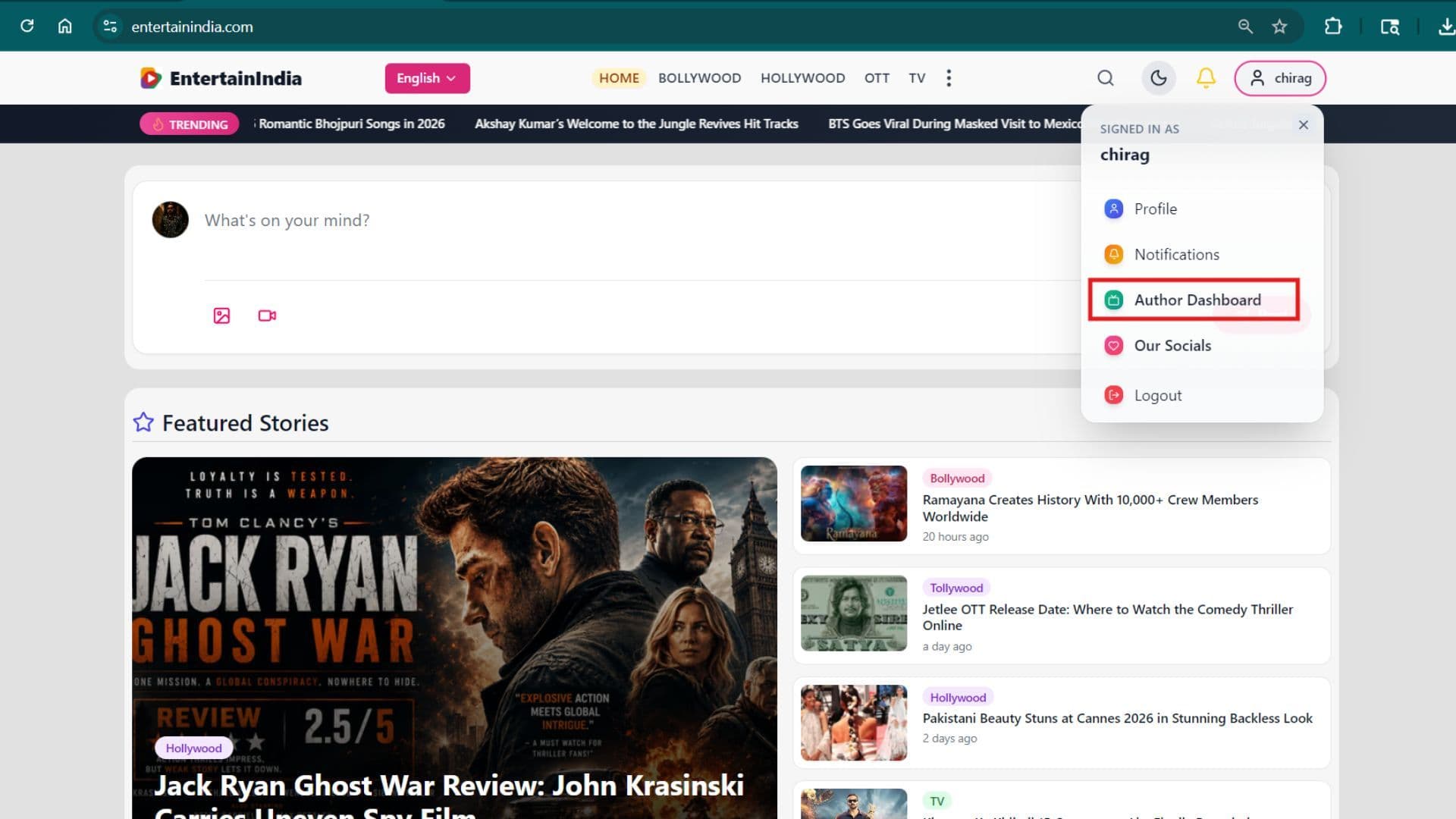The width and height of the screenshot is (1456, 819).
Task: Click the green TV category tag
Action: pyautogui.click(x=937, y=802)
